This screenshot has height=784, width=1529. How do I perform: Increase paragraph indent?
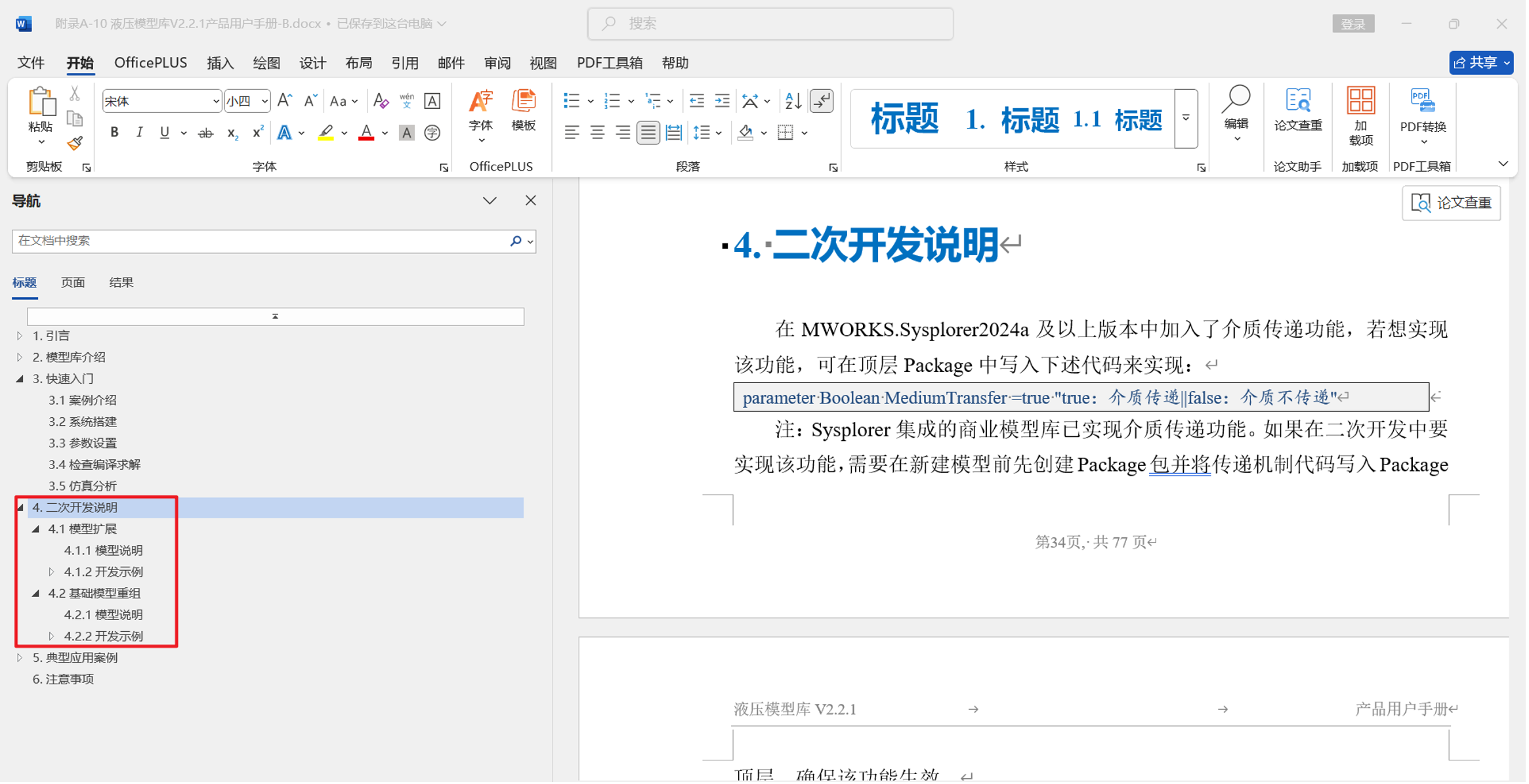point(723,101)
